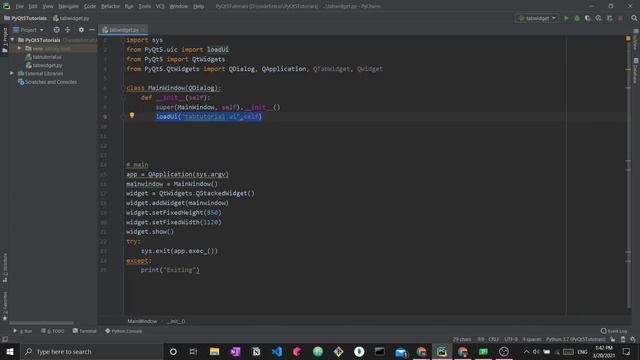Open the SciView tool window on right edge
This screenshot has height=360, width=640.
[636, 40]
